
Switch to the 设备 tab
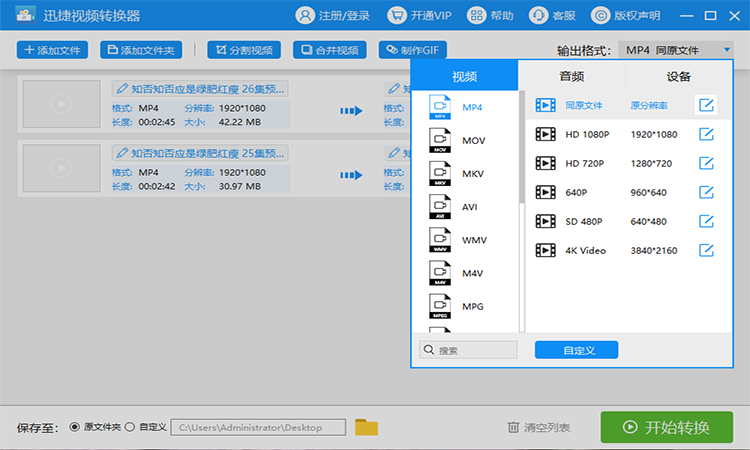[679, 76]
